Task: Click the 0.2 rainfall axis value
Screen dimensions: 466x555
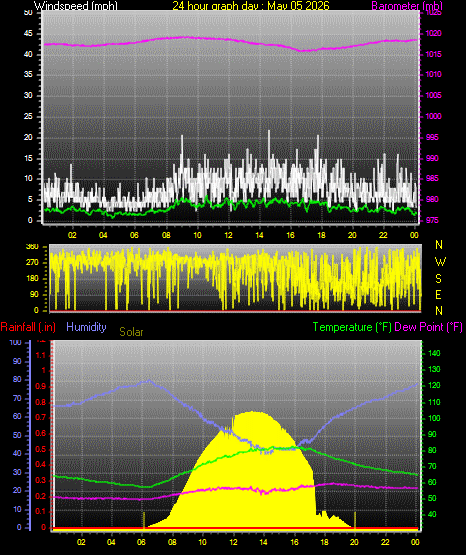Action: pos(41,496)
